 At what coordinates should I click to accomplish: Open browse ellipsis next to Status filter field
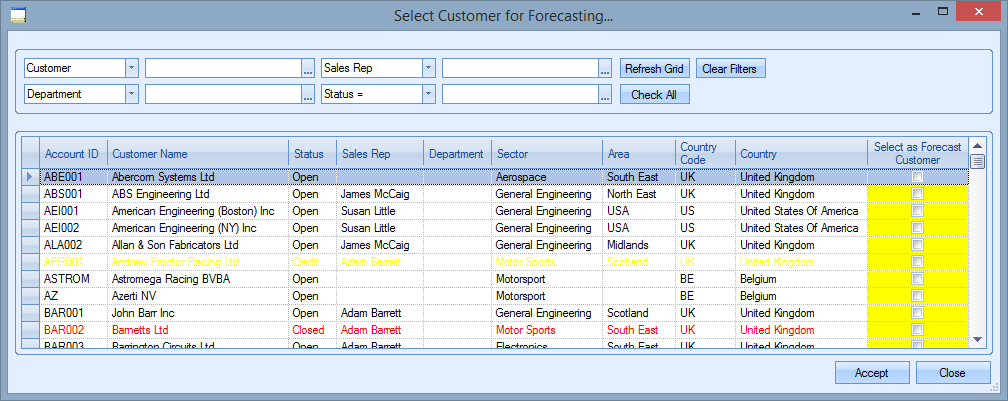(x=605, y=95)
